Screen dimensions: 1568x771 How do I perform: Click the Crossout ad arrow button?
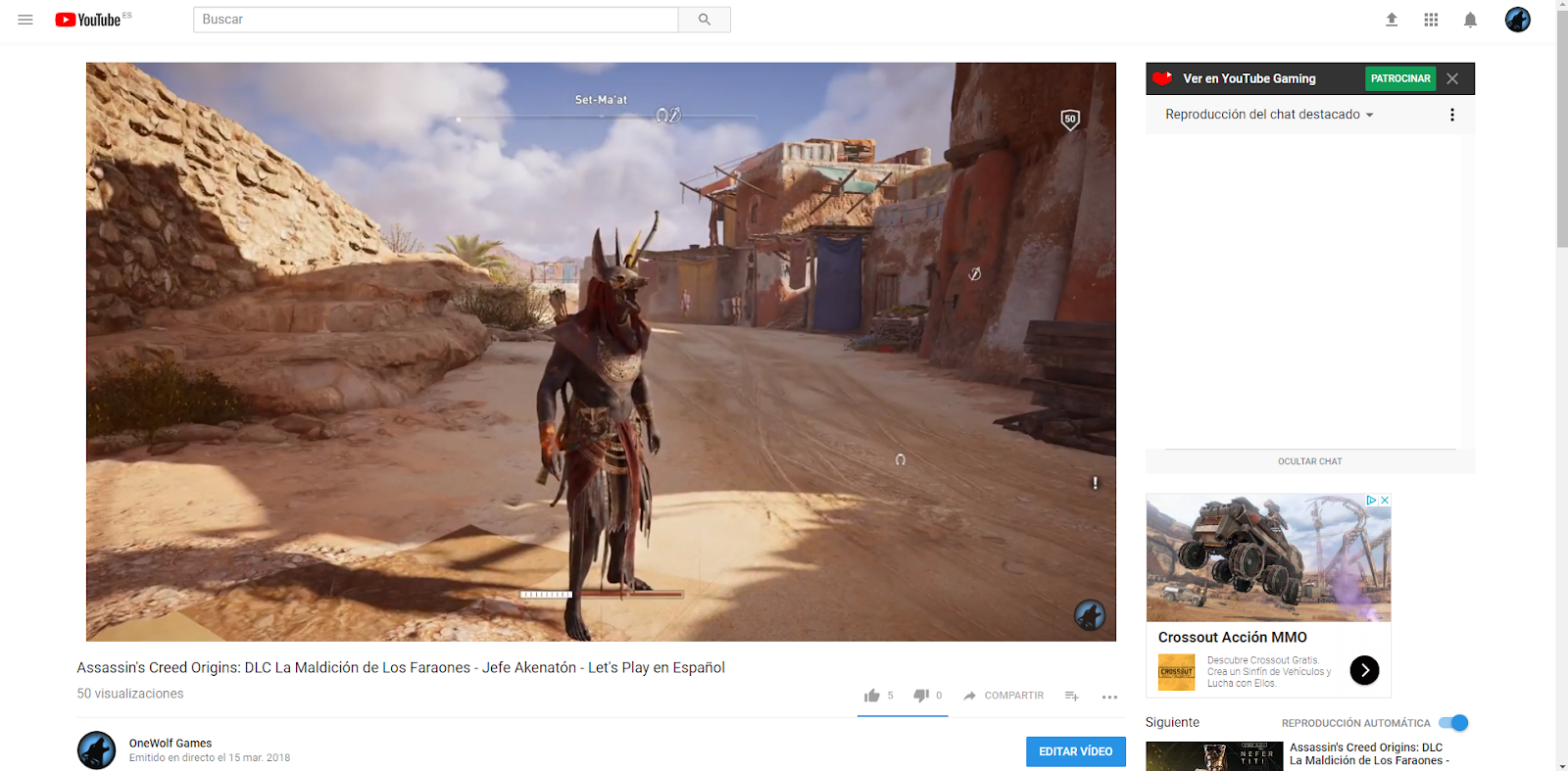(1364, 670)
